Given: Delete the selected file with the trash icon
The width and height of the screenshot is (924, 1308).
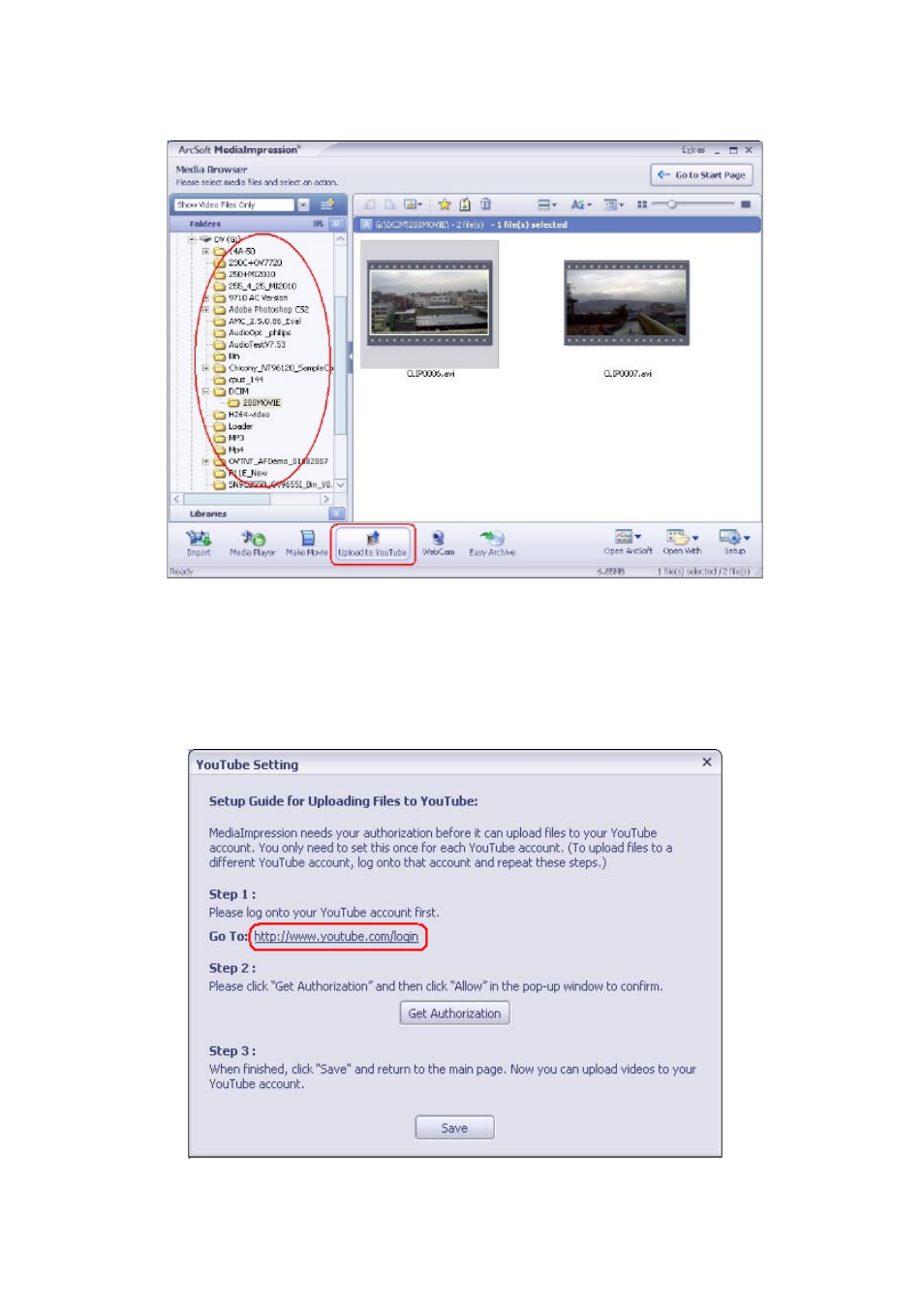Looking at the screenshot, I should 486,204.
